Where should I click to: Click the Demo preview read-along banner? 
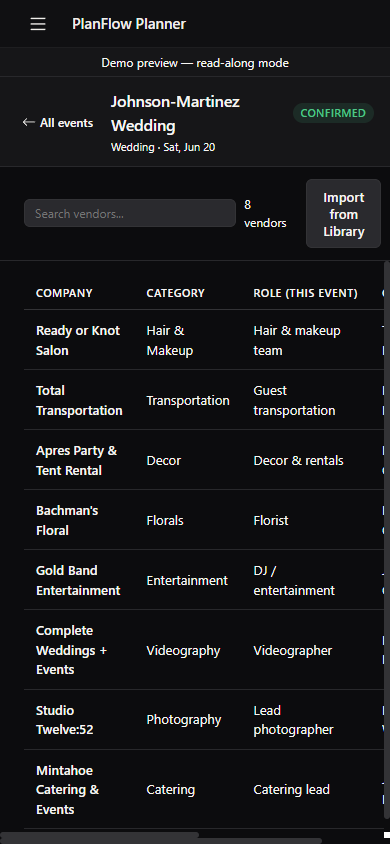pos(195,63)
